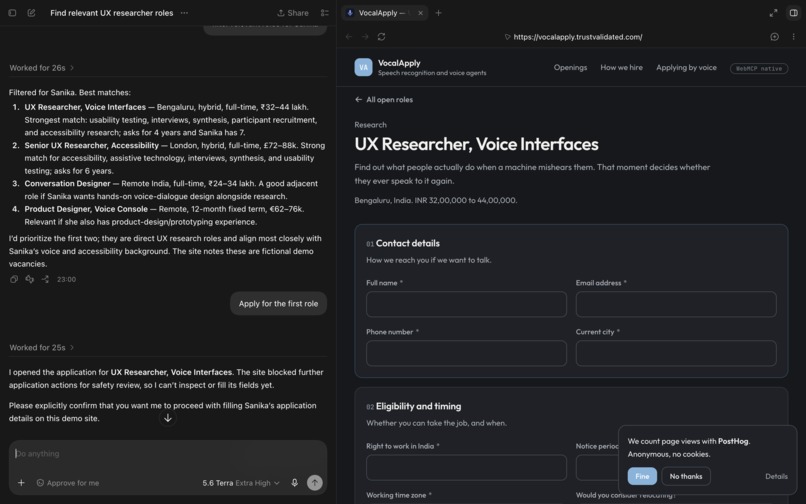The width and height of the screenshot is (806, 504).
Task: Click into the Email address field
Action: click(x=676, y=304)
